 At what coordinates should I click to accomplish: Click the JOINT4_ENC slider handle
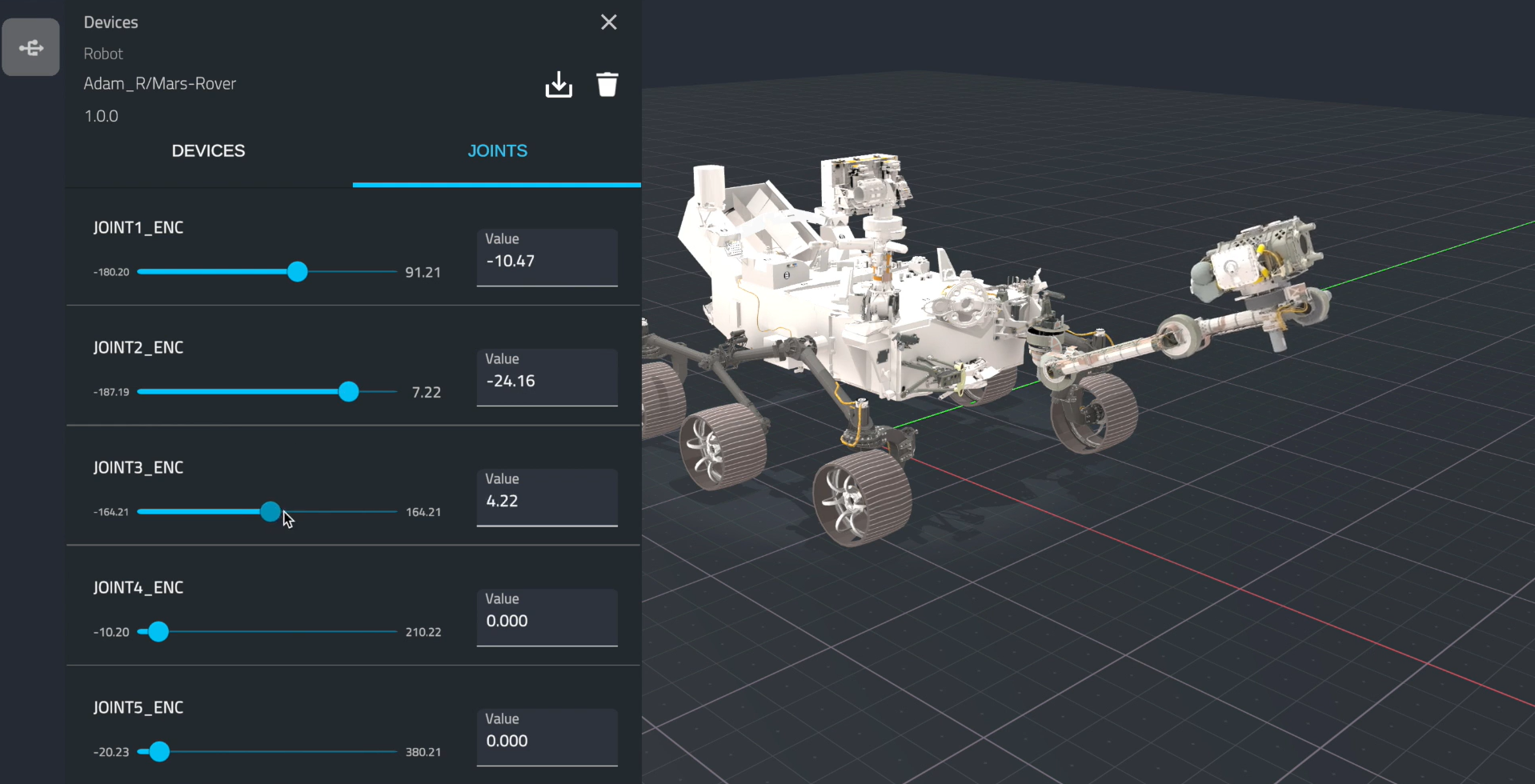(x=158, y=632)
